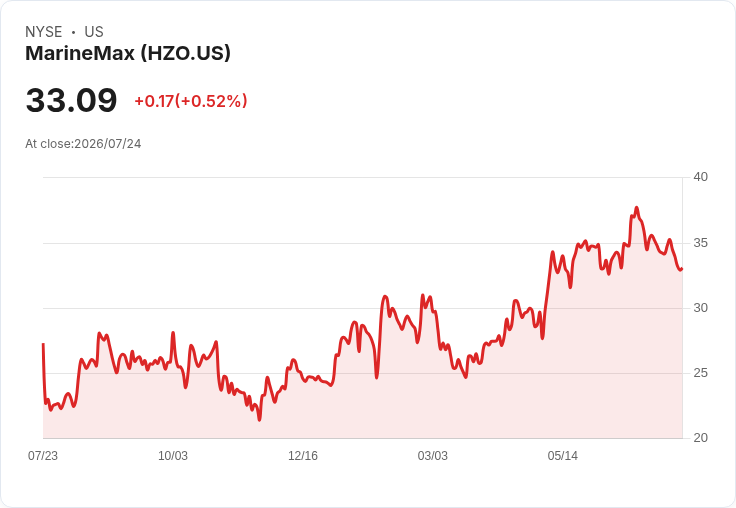This screenshot has width=736, height=508.
Task: Click the 12/16 date on the x-axis
Action: [303, 456]
